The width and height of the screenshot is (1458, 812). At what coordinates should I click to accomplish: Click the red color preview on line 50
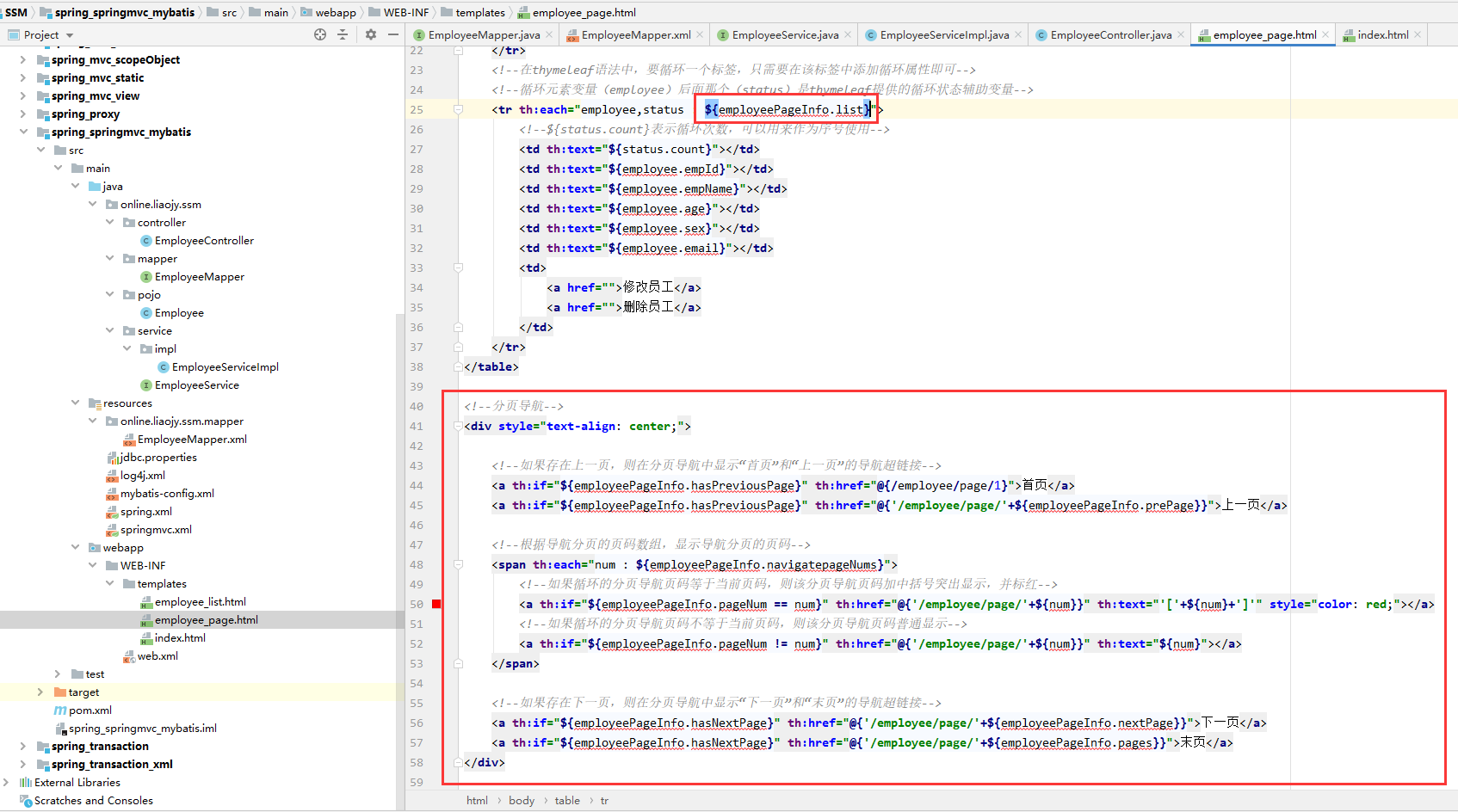point(436,604)
